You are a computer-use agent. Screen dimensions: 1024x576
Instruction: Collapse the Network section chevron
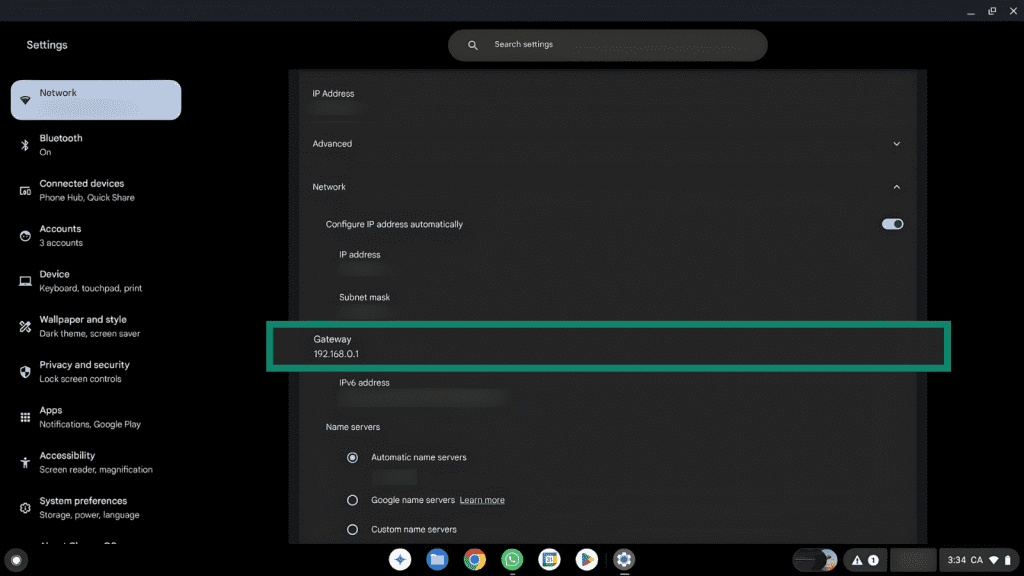(x=896, y=187)
